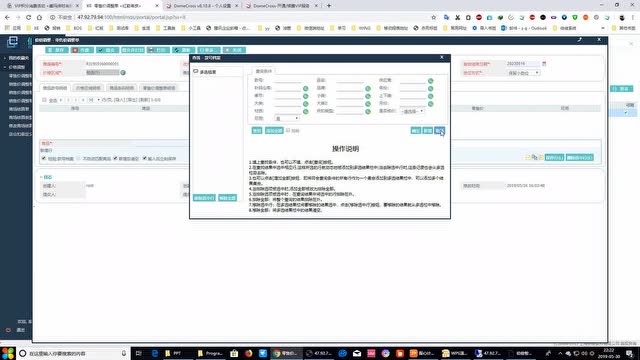Viewport: 640px width, 360px height.
Task: Click browser reload icon
Action: pyautogui.click(x=29, y=18)
